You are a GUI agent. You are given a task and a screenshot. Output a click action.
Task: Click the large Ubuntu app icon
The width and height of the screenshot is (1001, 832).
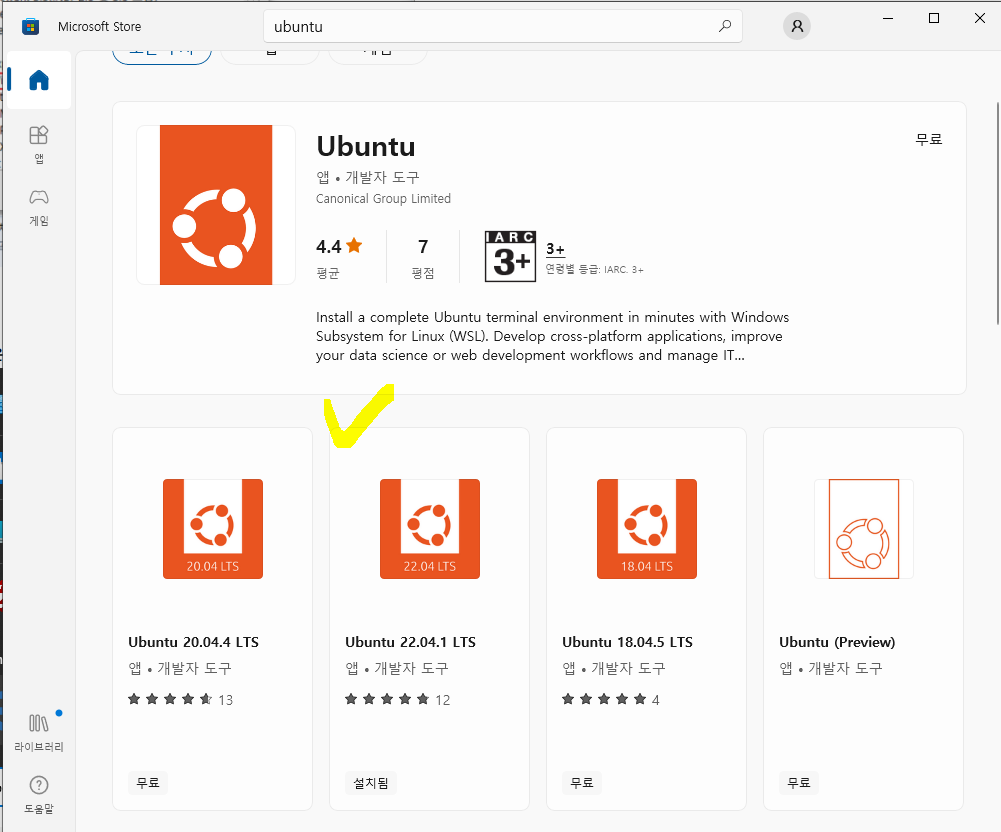216,205
